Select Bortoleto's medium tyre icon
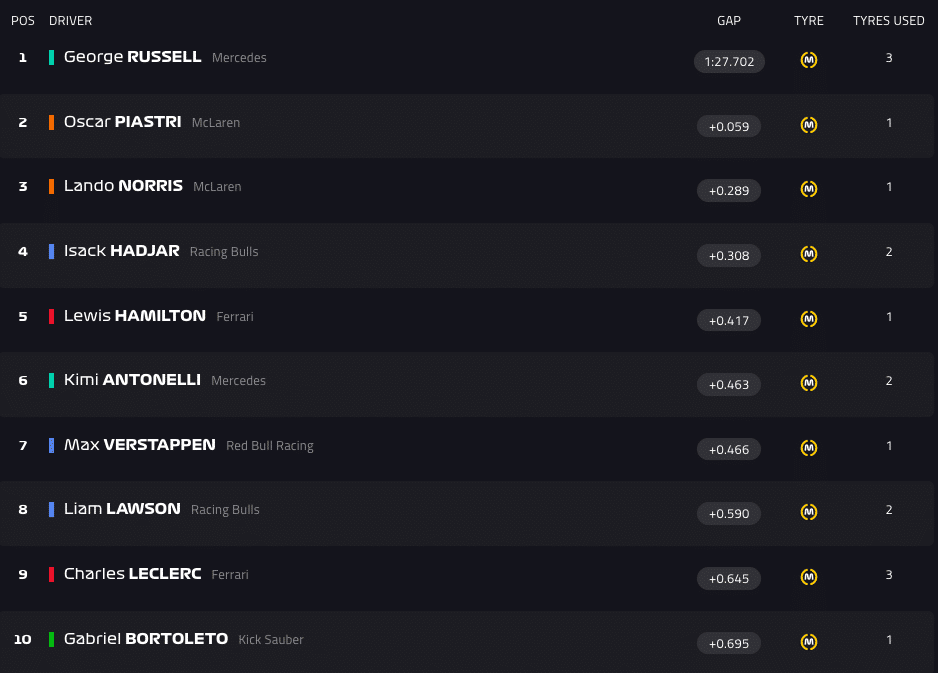Image resolution: width=938 pixels, height=673 pixels. (809, 642)
